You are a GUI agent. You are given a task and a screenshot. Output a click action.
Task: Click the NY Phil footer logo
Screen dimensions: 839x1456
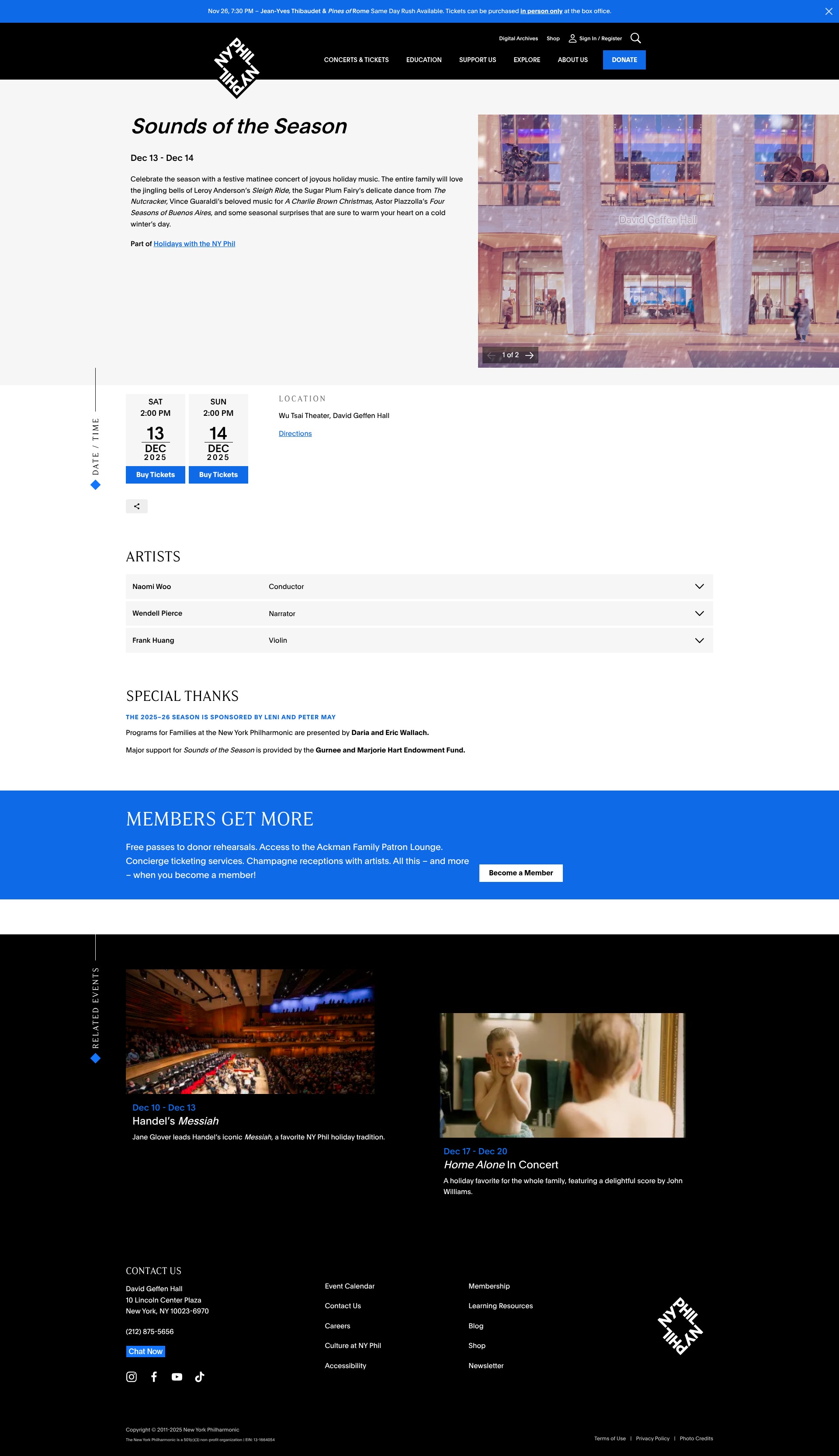tap(680, 1326)
